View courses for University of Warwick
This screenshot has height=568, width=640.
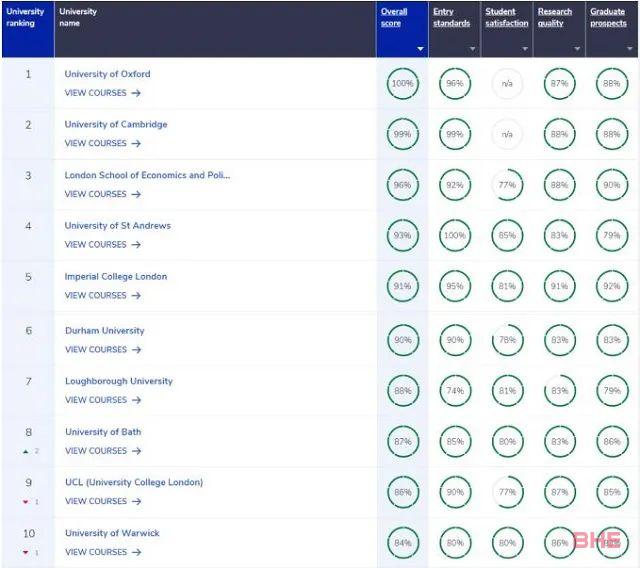pyautogui.click(x=103, y=552)
